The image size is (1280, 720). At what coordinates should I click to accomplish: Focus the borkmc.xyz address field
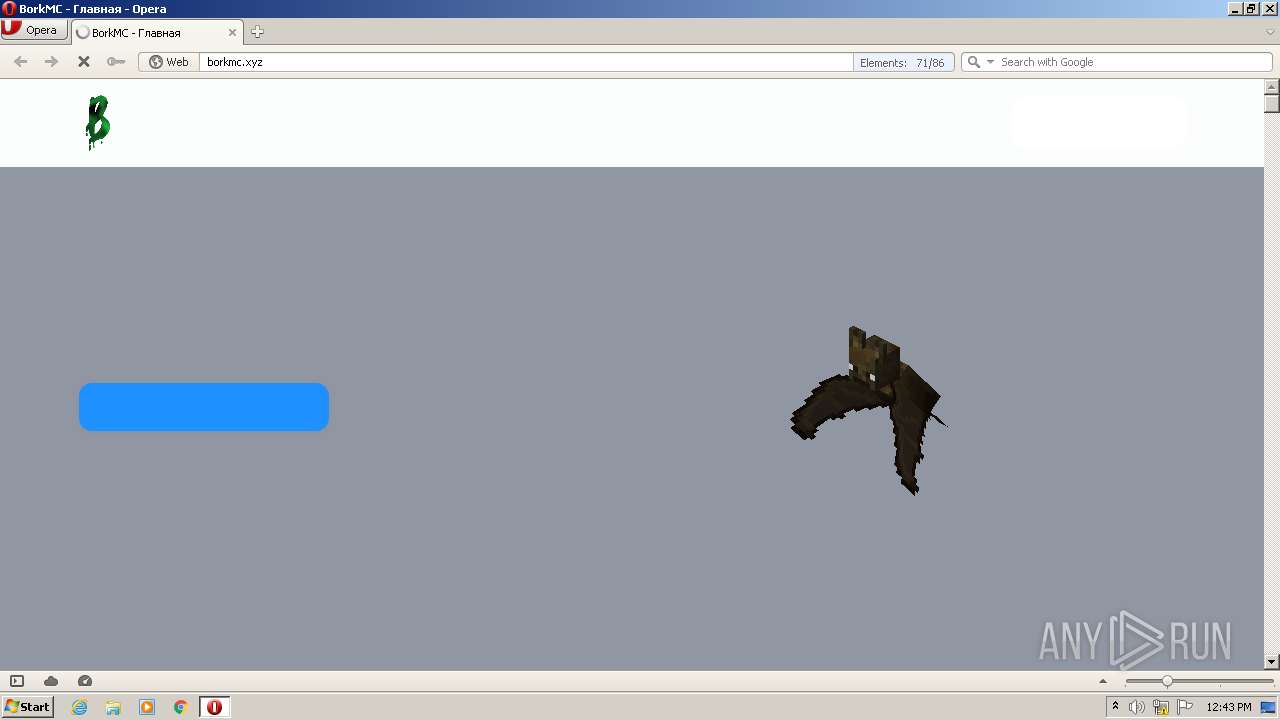[525, 62]
